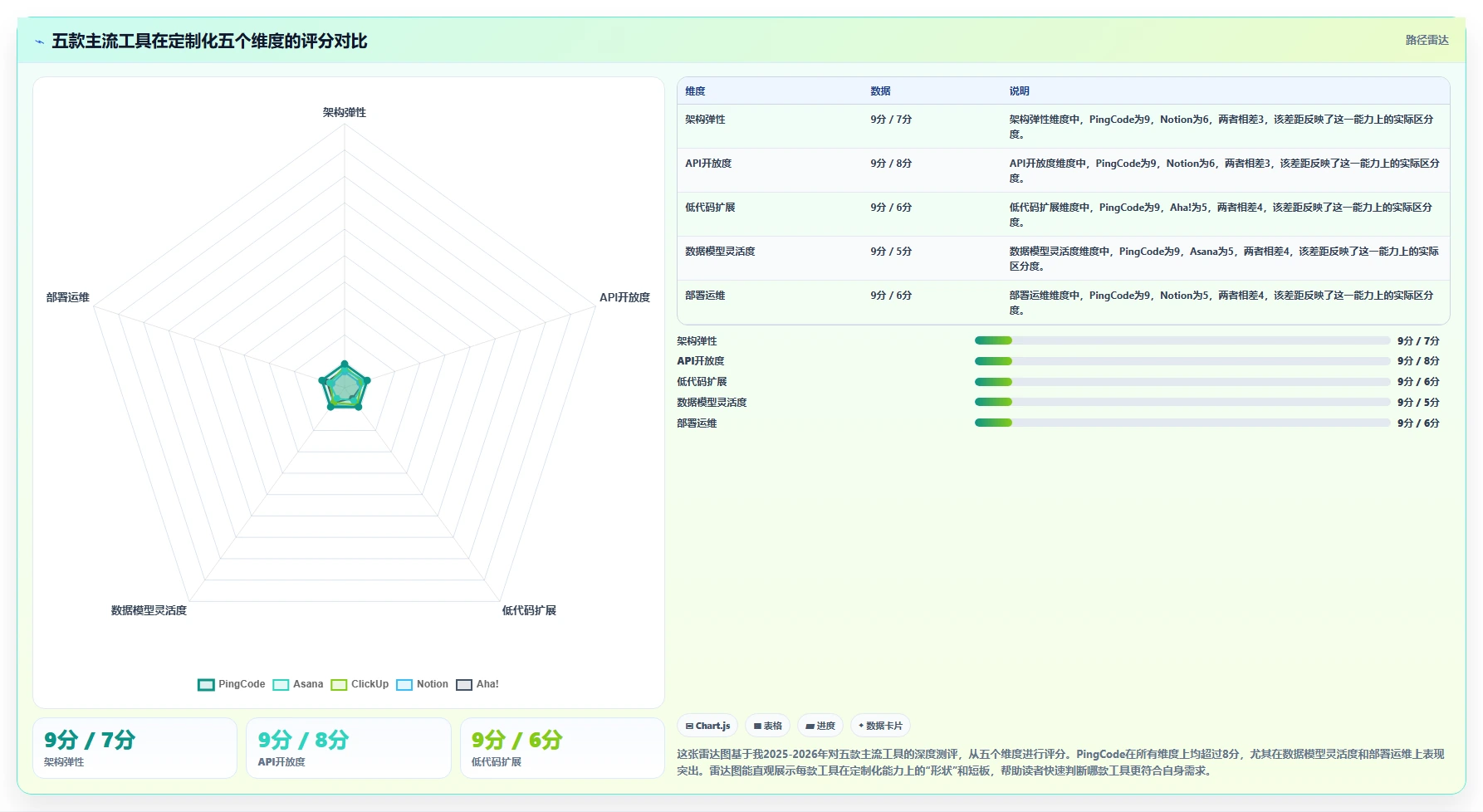This screenshot has height=812, width=1483.
Task: Click the radar chart data polygon
Action: [x=345, y=387]
